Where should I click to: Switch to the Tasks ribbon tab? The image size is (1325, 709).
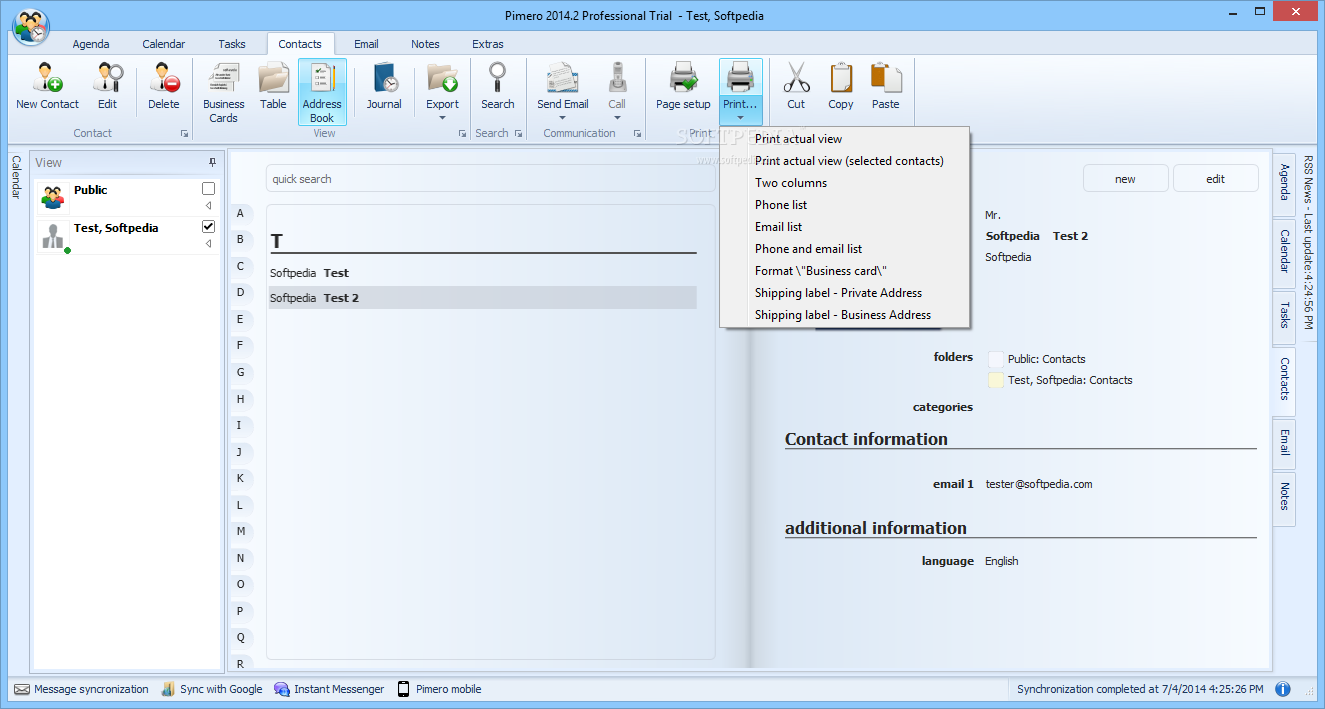pos(232,44)
